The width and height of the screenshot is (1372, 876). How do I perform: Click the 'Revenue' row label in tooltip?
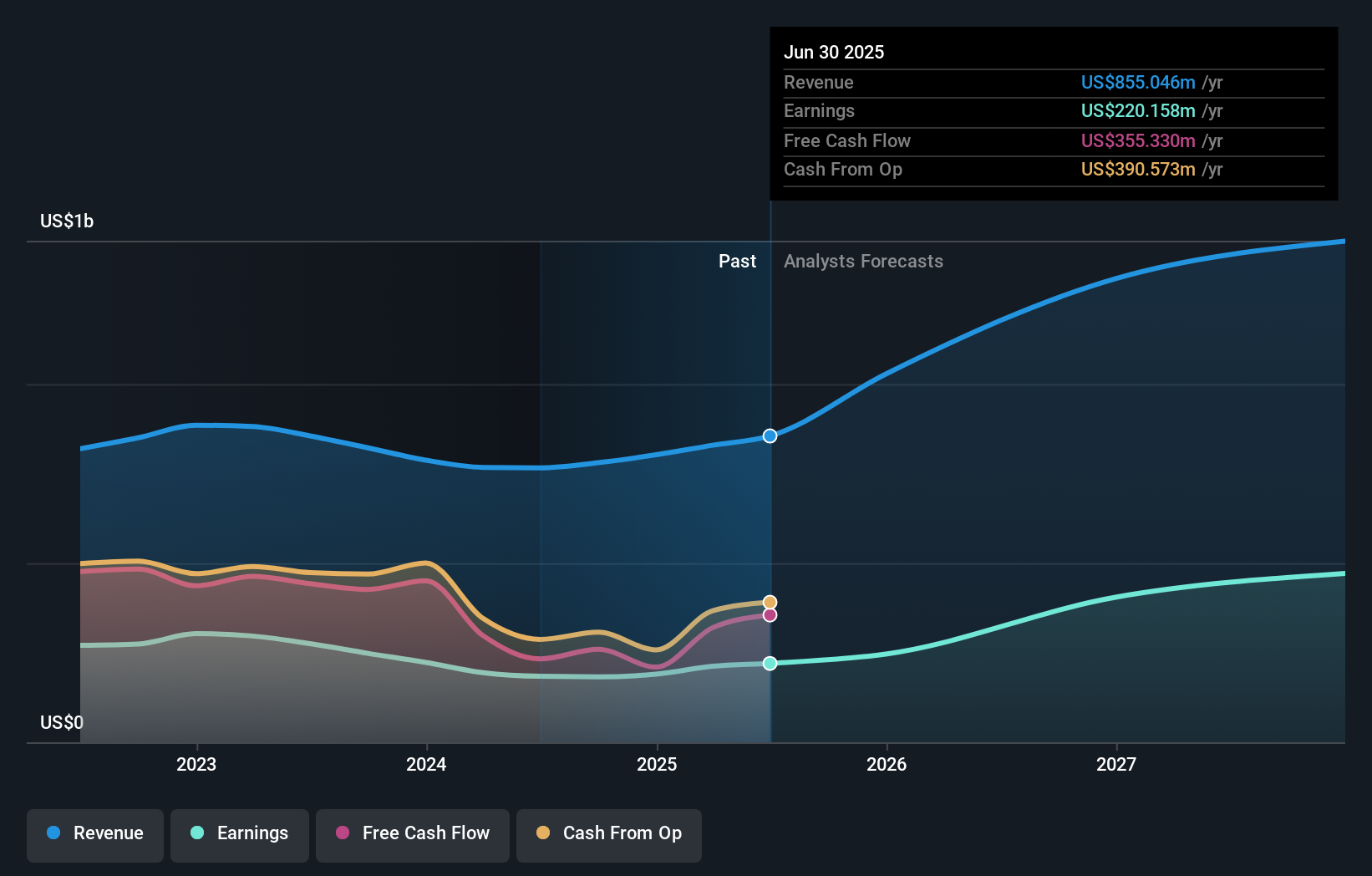(x=819, y=82)
